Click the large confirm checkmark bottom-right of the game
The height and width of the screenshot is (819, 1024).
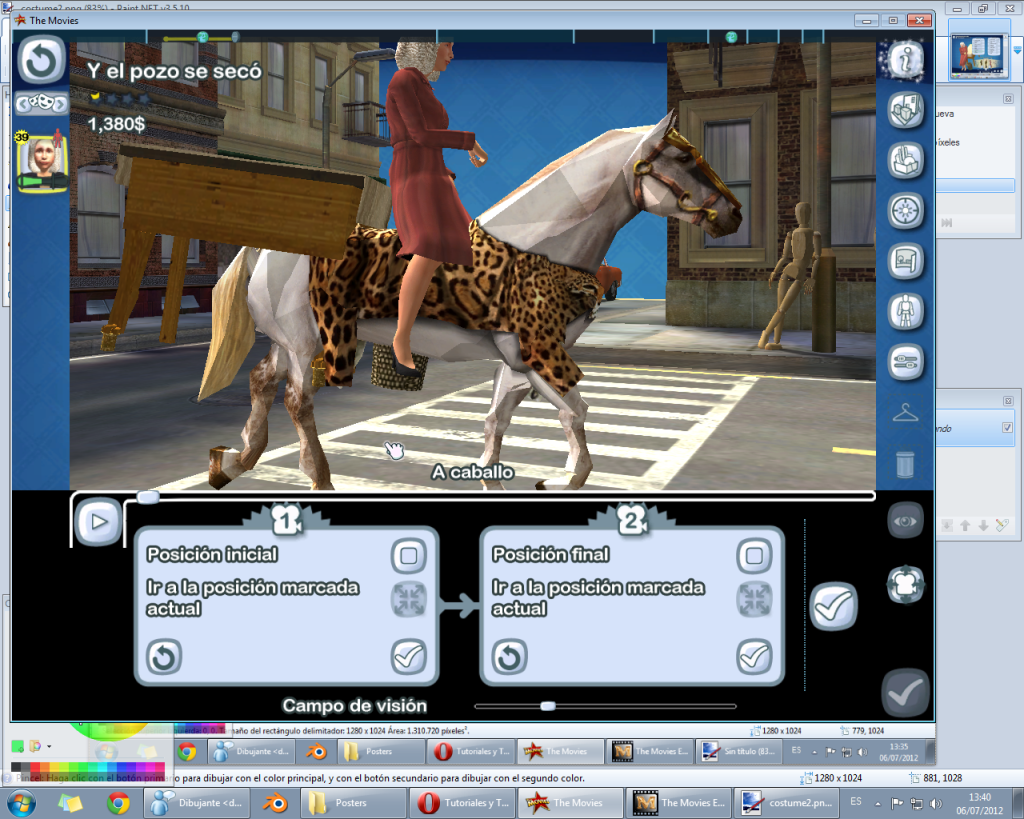[x=905, y=694]
